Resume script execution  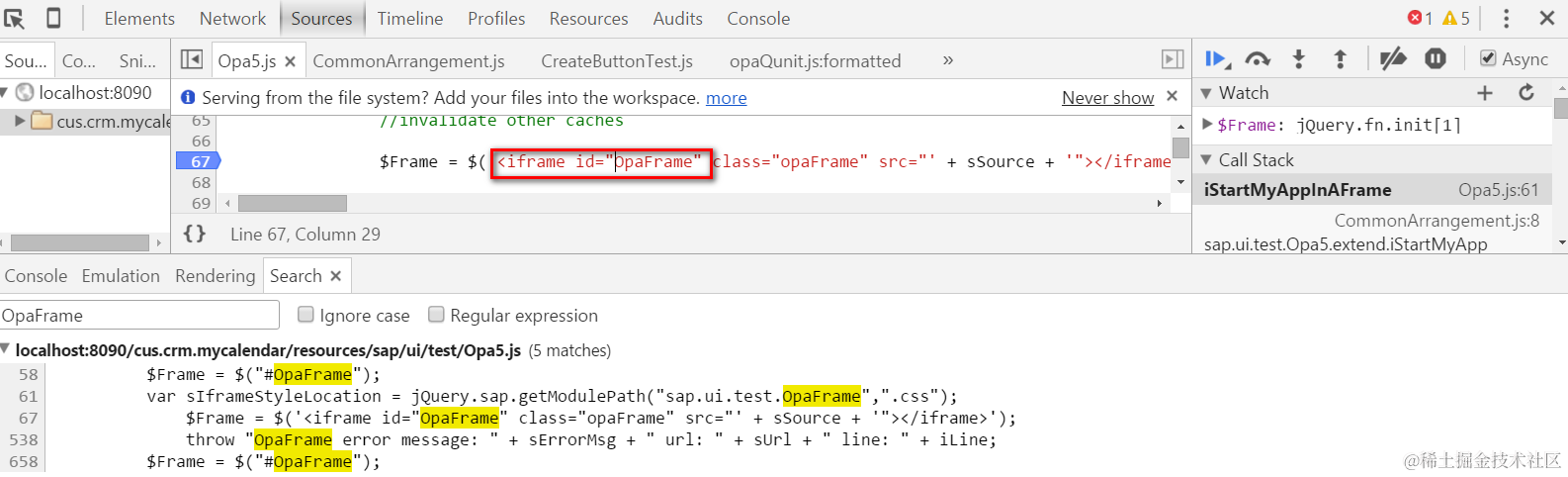pyautogui.click(x=1217, y=59)
